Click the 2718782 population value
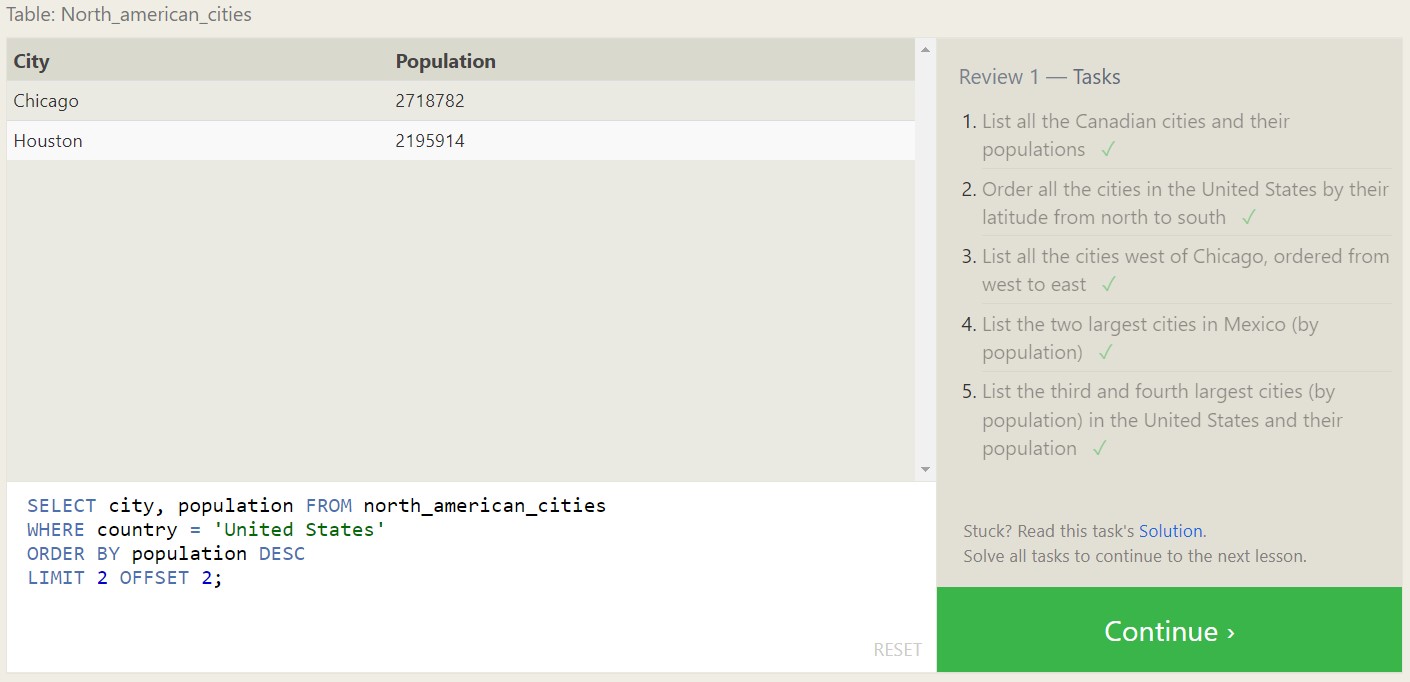Screen dimensions: 1410x682 430,101
